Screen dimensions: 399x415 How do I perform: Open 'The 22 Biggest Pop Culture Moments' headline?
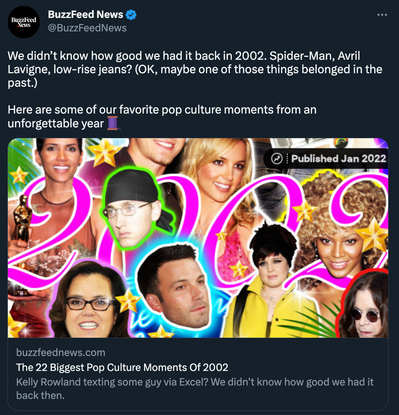point(122,367)
